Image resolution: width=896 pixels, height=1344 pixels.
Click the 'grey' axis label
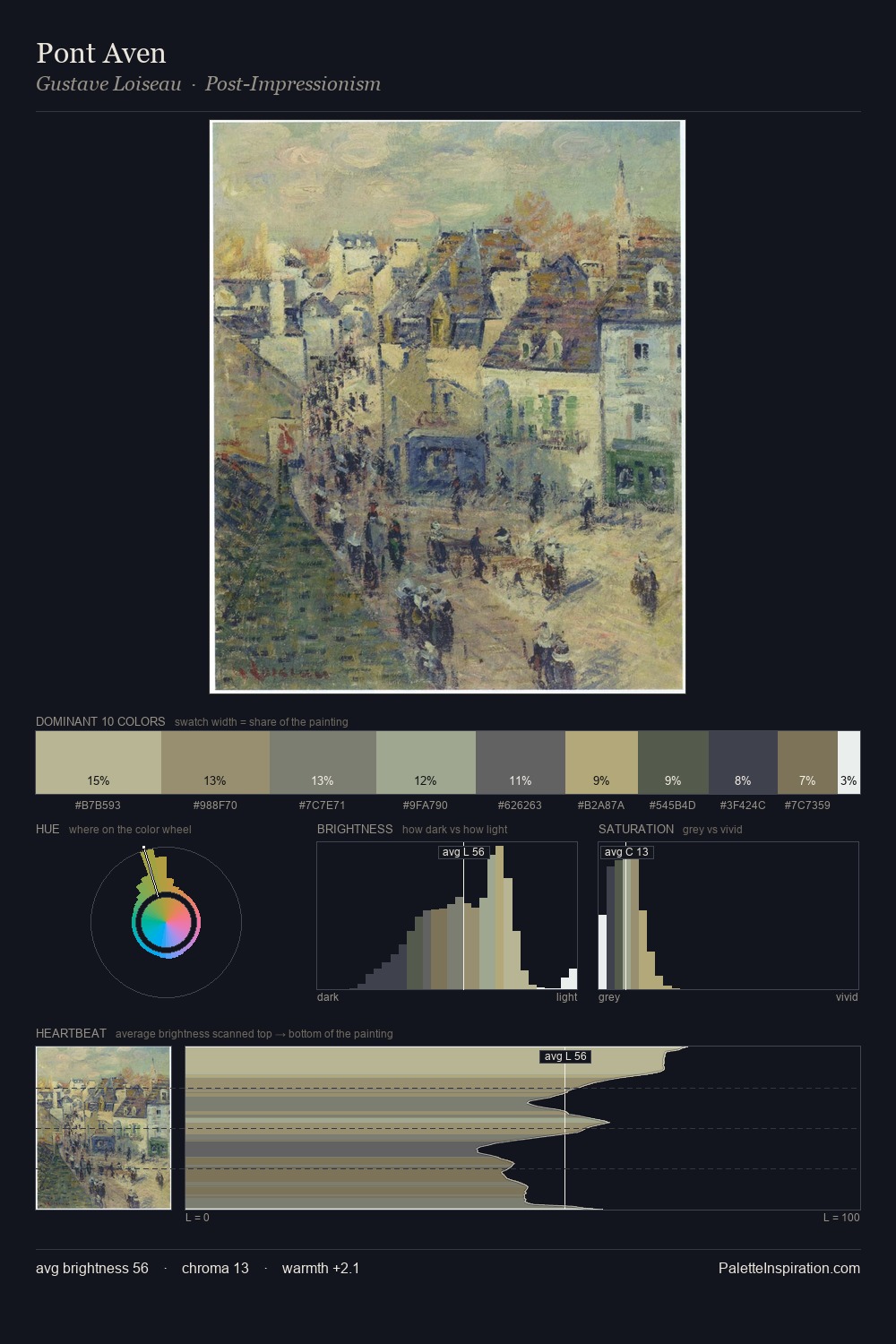[609, 997]
